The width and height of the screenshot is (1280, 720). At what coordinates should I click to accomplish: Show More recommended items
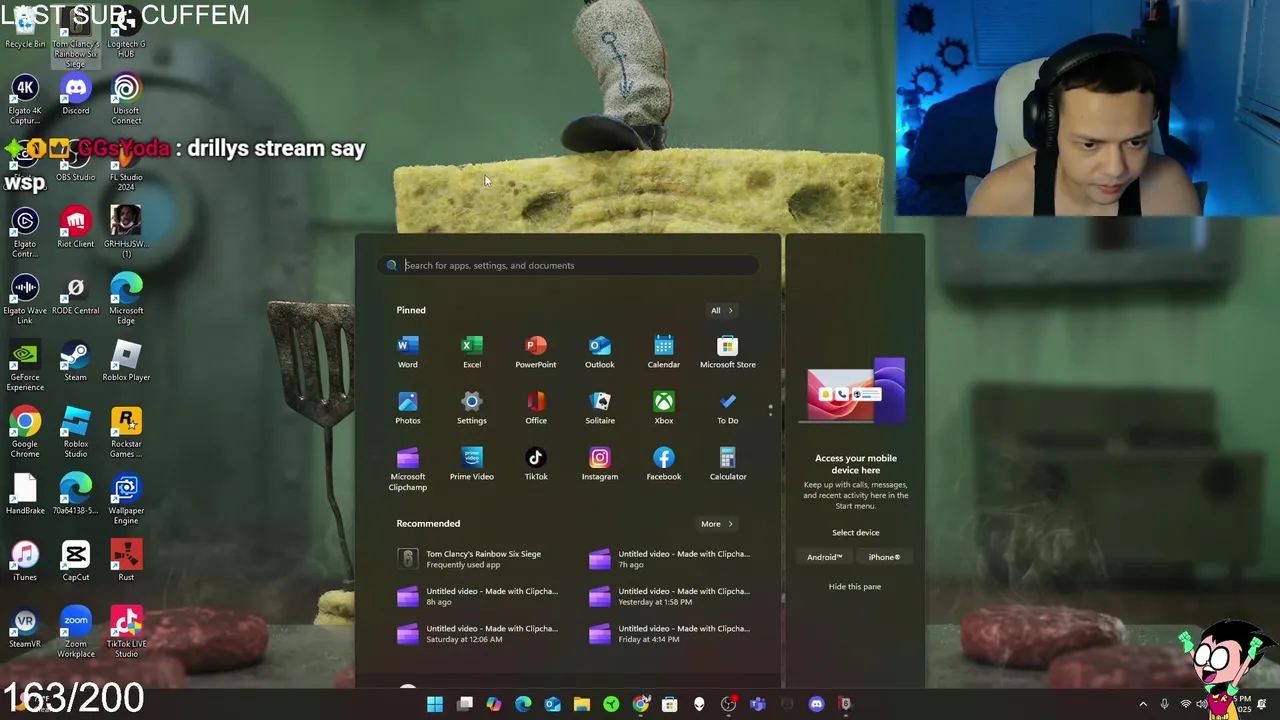717,524
